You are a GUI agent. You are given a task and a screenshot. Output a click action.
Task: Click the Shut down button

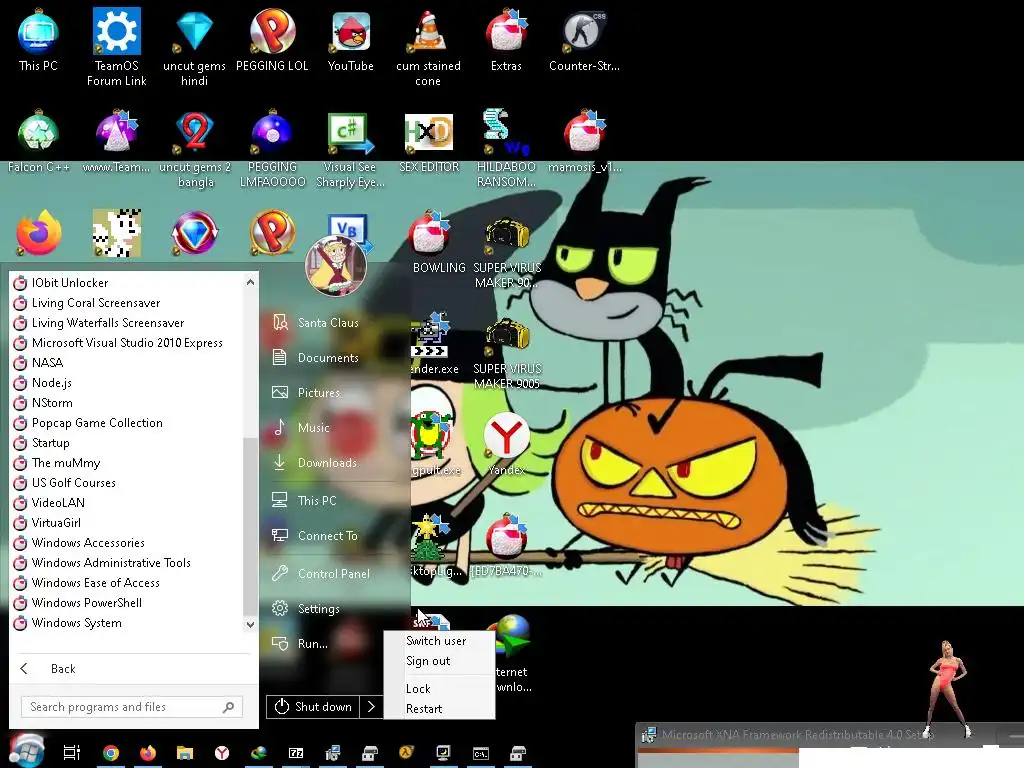(313, 707)
